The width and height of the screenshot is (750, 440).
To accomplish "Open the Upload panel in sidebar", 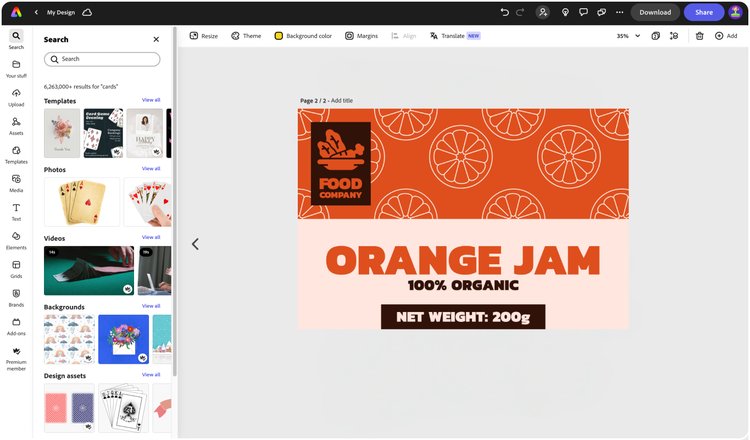I will pyautogui.click(x=16, y=97).
